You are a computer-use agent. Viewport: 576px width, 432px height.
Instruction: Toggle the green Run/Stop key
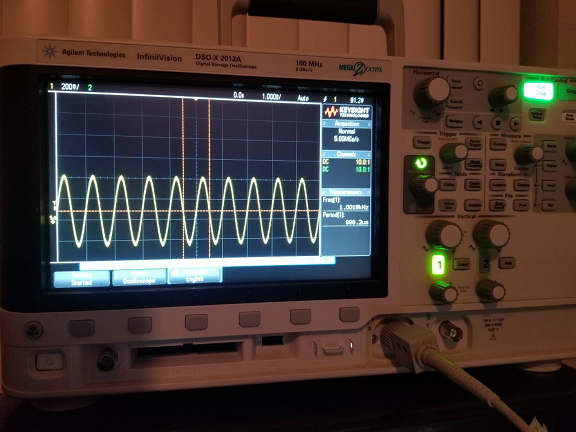pos(538,91)
